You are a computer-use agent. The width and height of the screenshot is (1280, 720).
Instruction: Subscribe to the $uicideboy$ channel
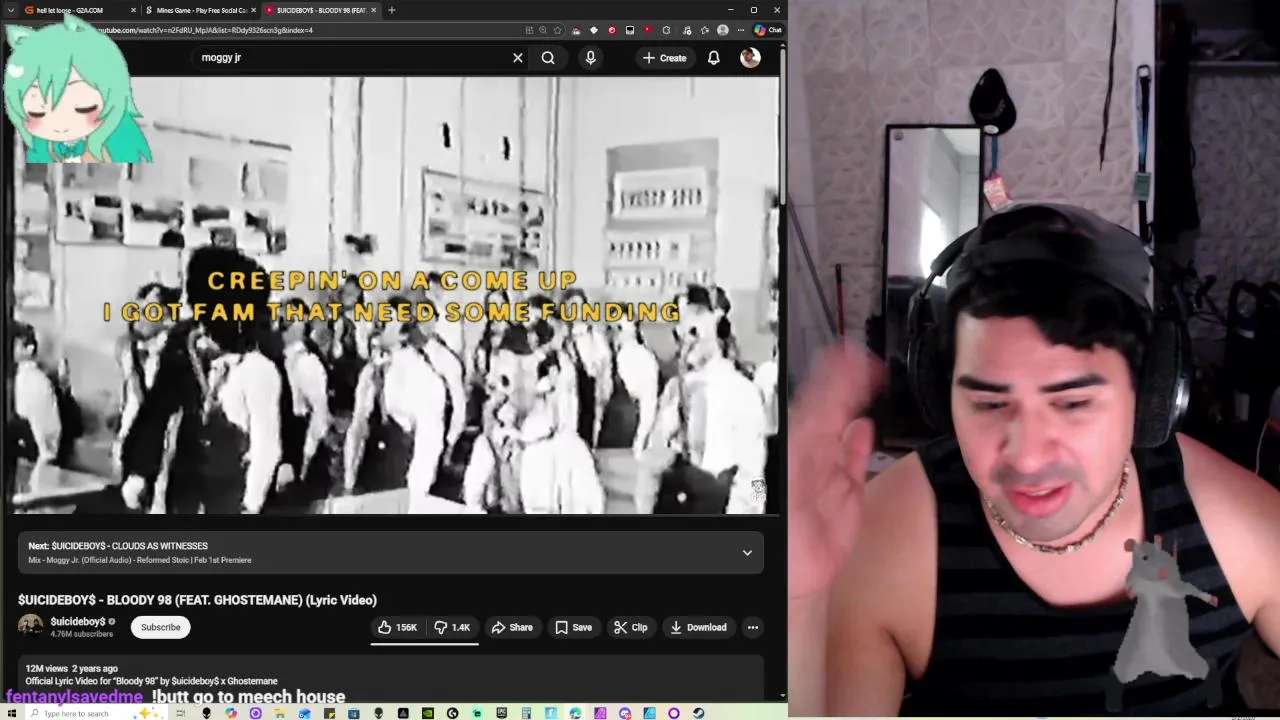coord(160,627)
